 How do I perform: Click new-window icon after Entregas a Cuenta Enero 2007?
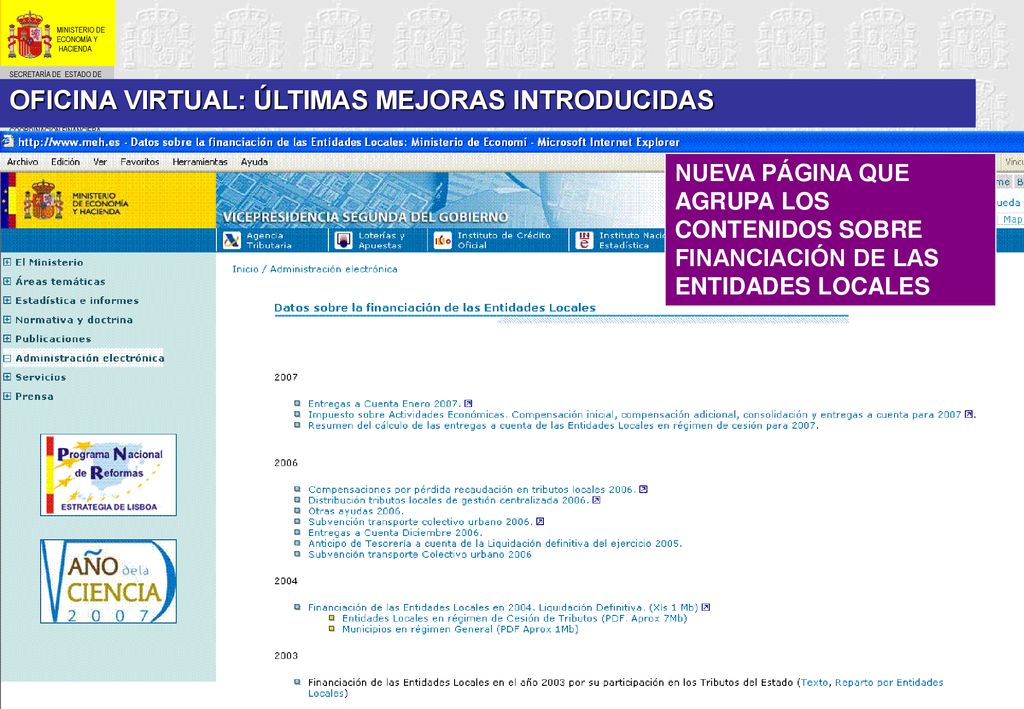(468, 403)
